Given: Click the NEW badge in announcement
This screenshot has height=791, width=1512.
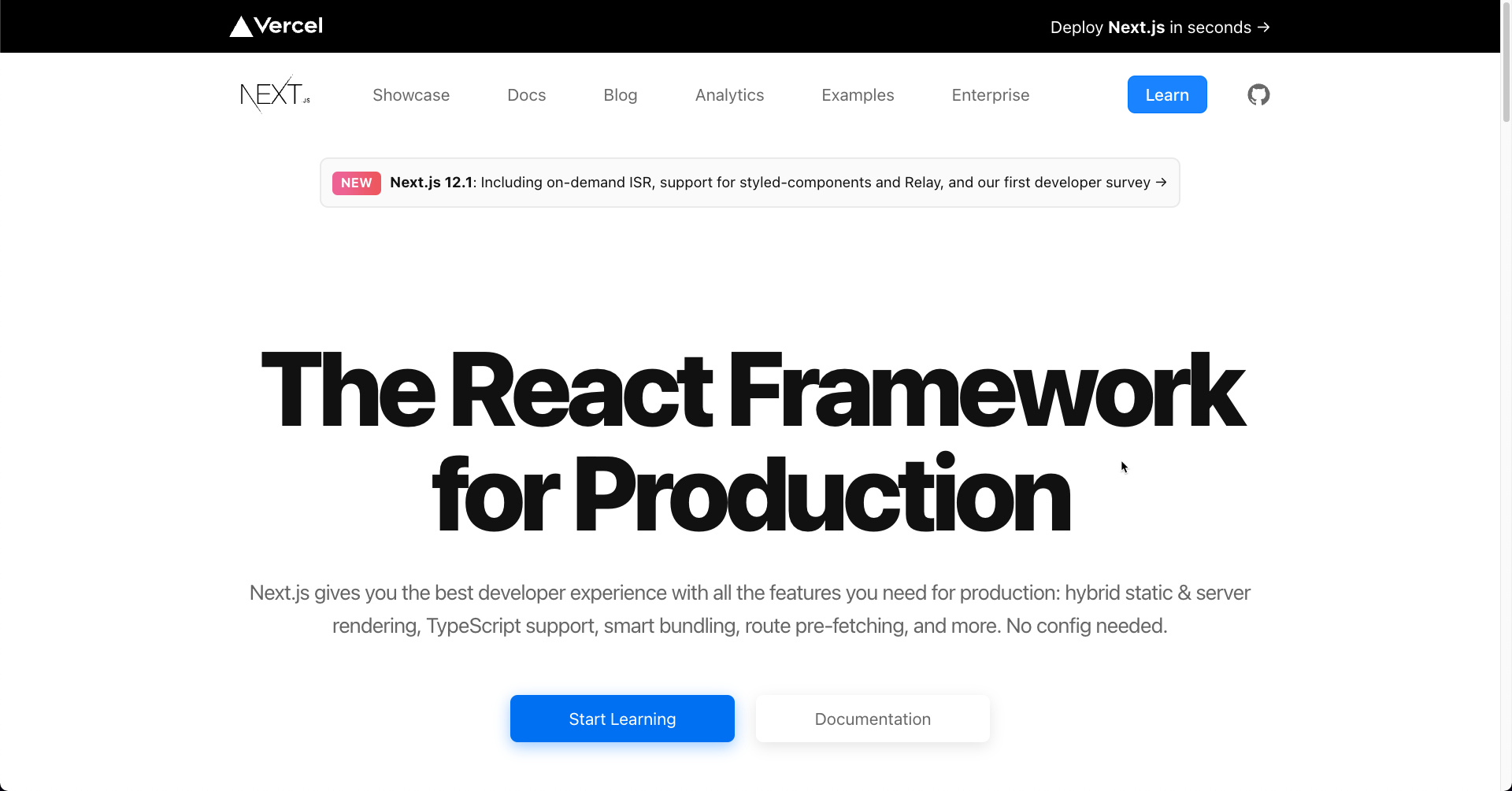Looking at the screenshot, I should (357, 183).
